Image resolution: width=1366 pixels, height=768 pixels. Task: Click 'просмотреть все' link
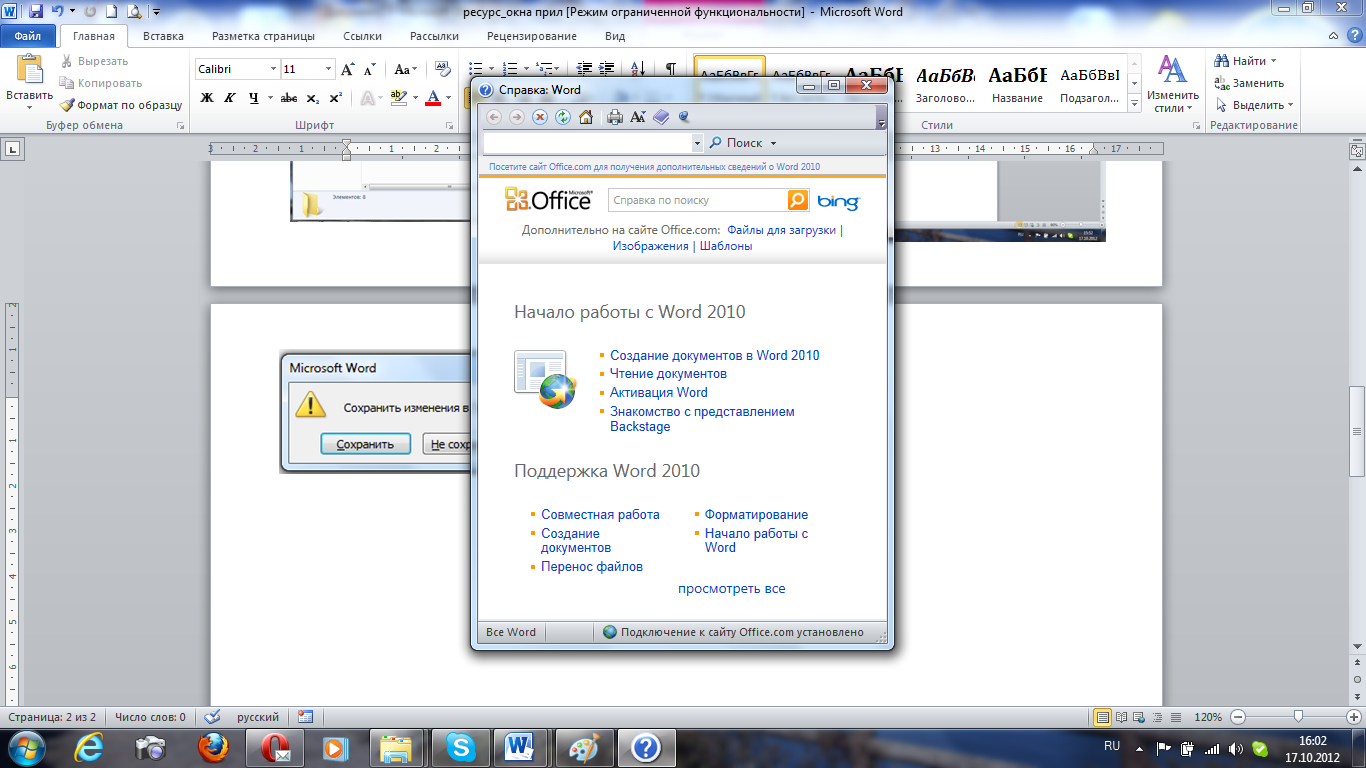click(732, 588)
